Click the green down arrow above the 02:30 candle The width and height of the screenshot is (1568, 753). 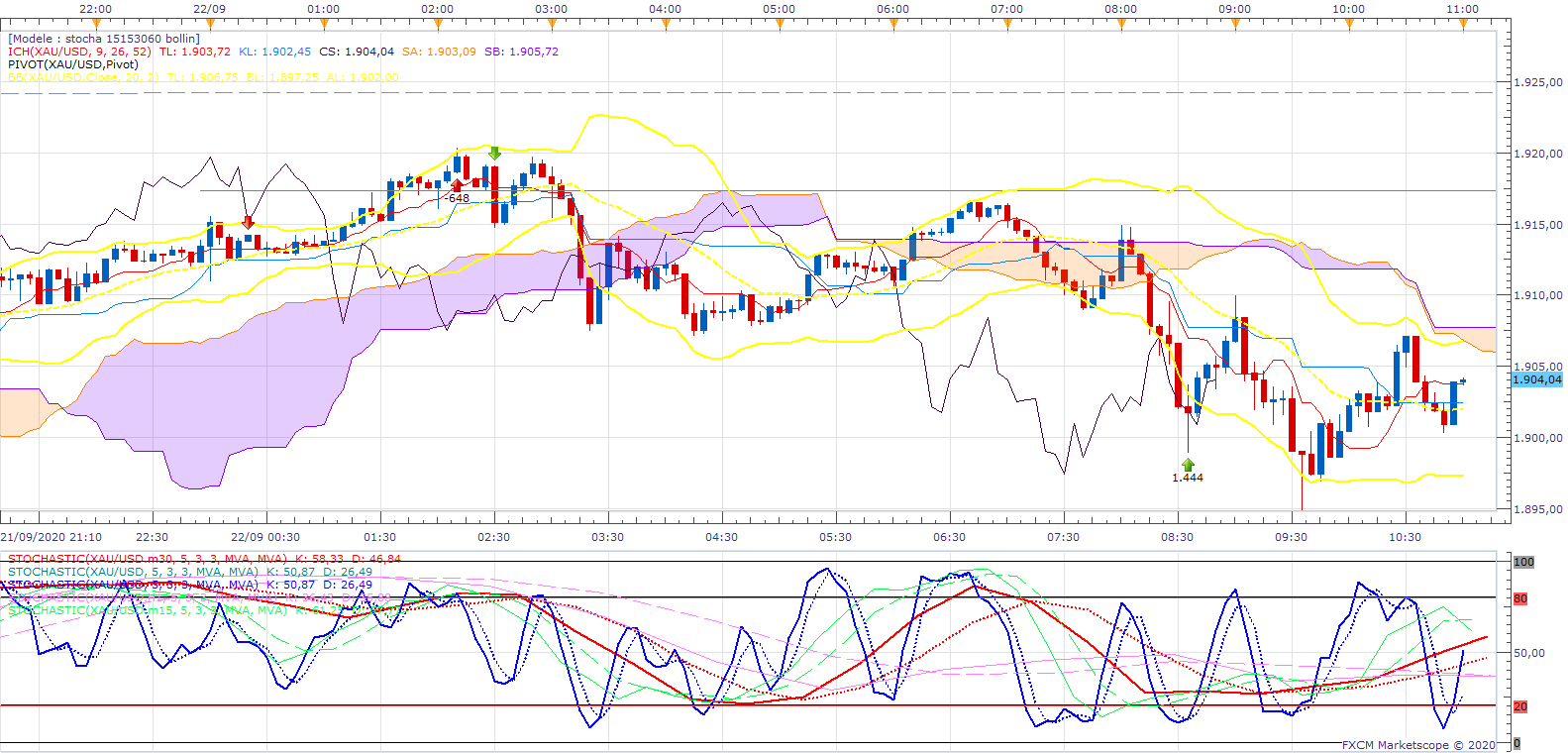pyautogui.click(x=494, y=153)
